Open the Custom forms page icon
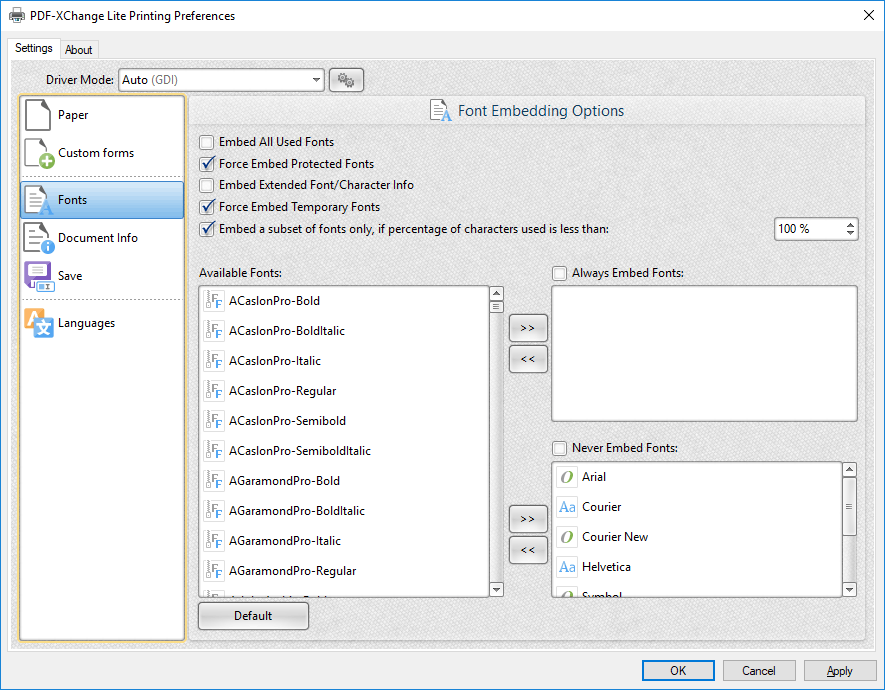This screenshot has width=885, height=690. 39,153
